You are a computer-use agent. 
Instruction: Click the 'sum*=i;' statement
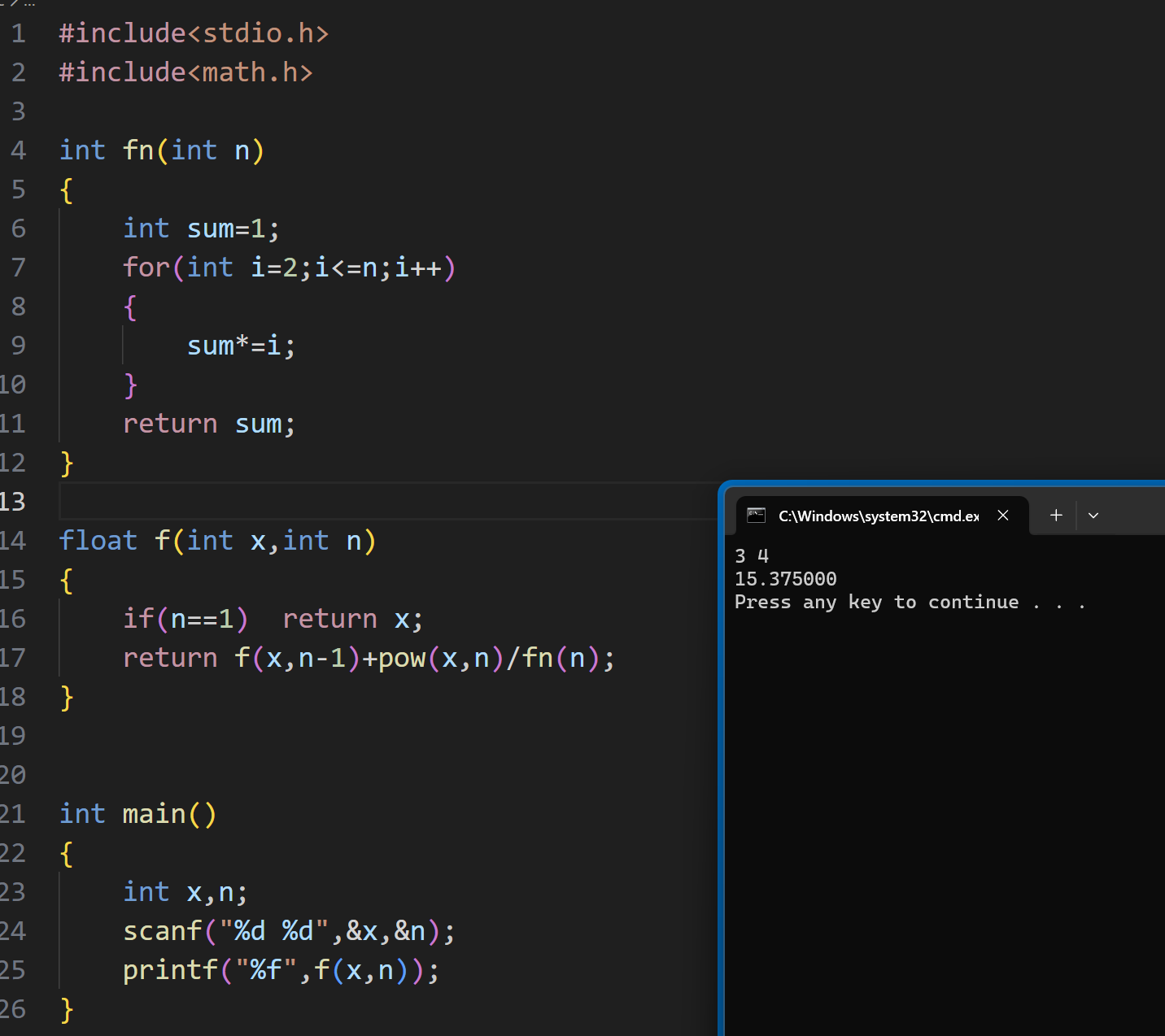241,346
